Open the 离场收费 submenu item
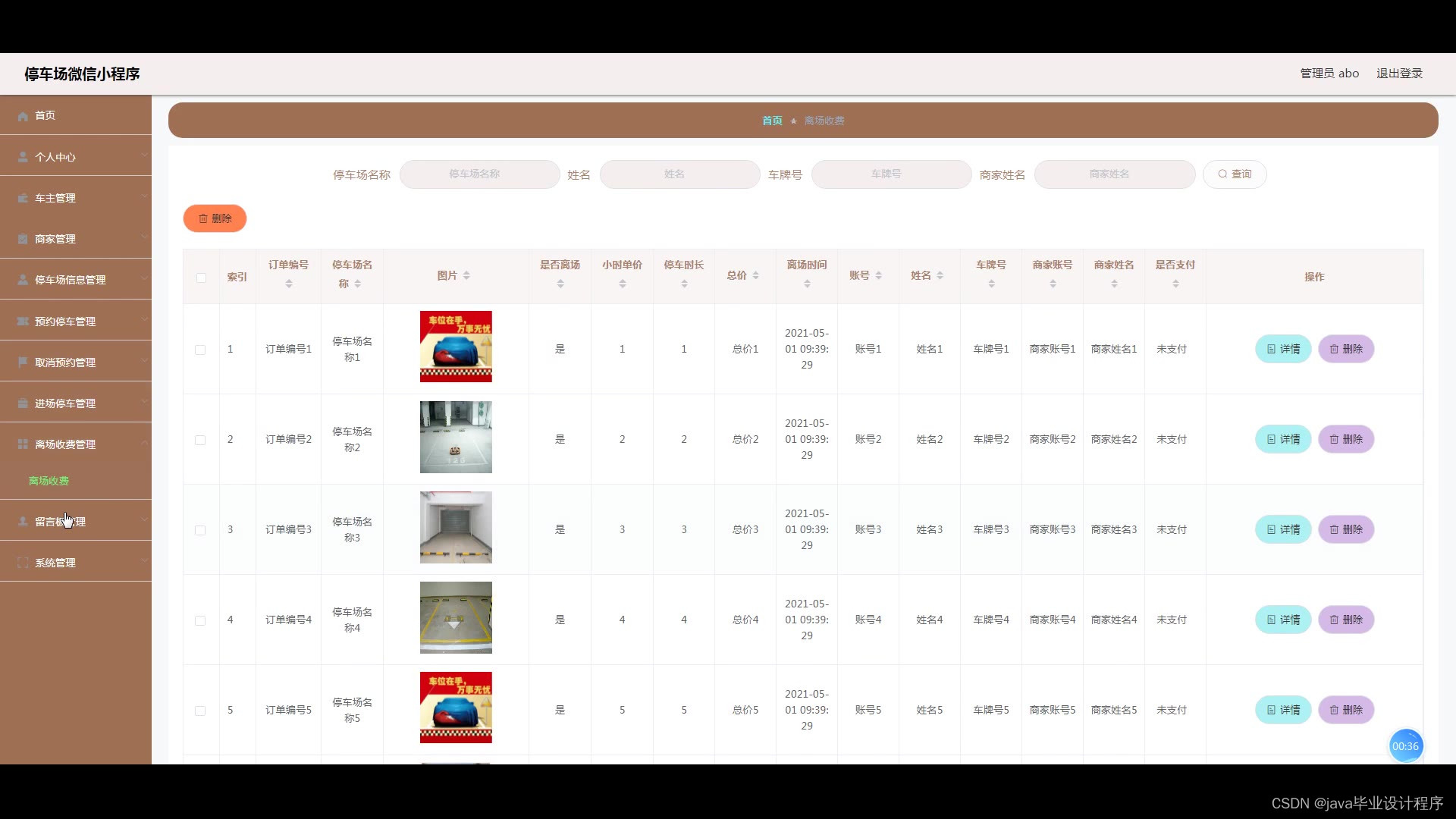The width and height of the screenshot is (1456, 819). (x=49, y=481)
